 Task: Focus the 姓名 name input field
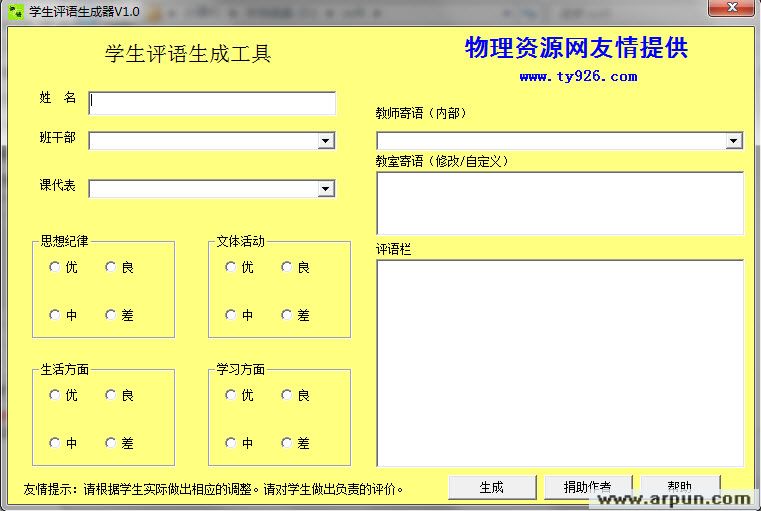(212, 103)
